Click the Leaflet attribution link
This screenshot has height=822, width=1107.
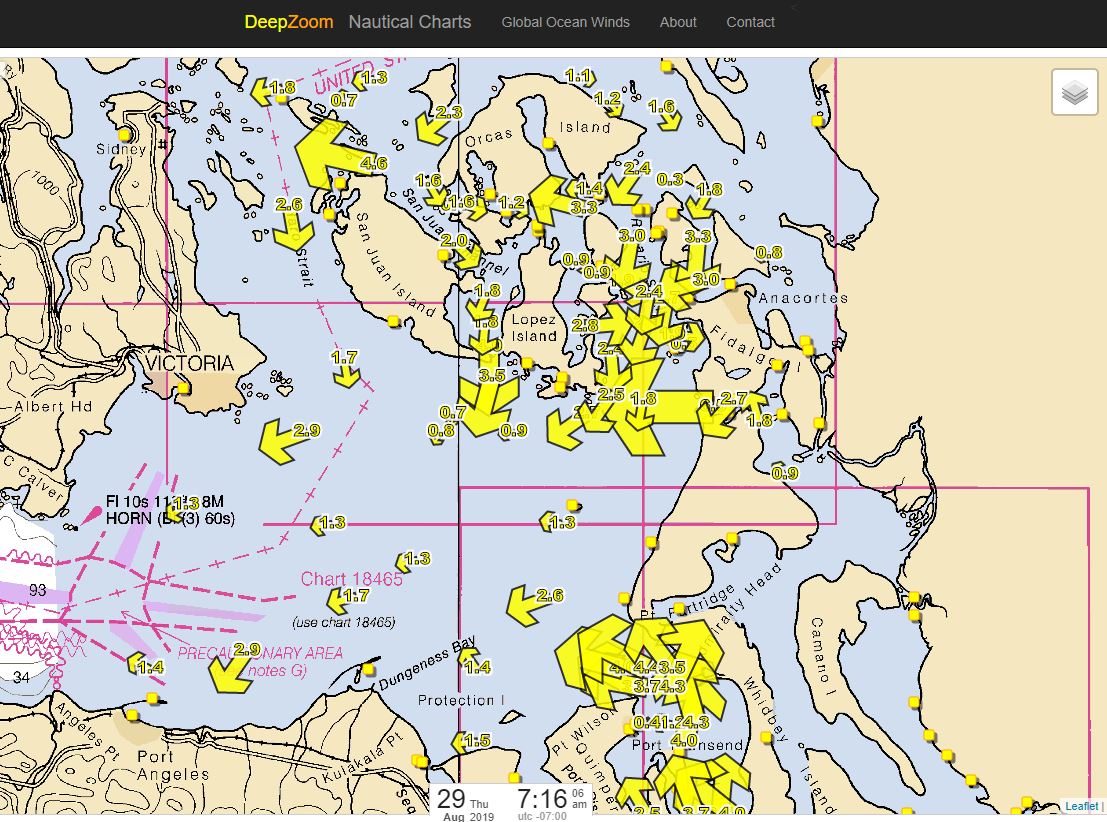coord(1081,805)
